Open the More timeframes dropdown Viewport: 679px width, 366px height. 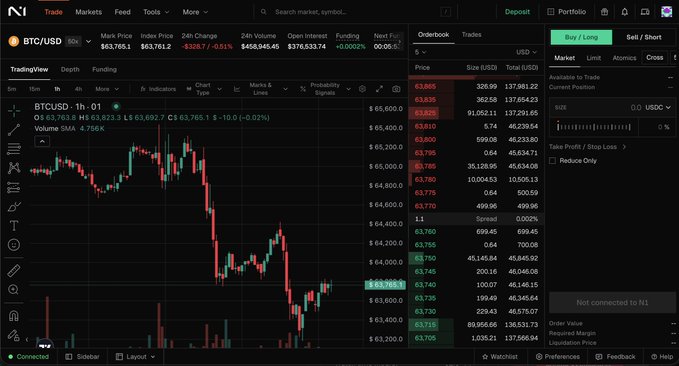click(x=107, y=89)
